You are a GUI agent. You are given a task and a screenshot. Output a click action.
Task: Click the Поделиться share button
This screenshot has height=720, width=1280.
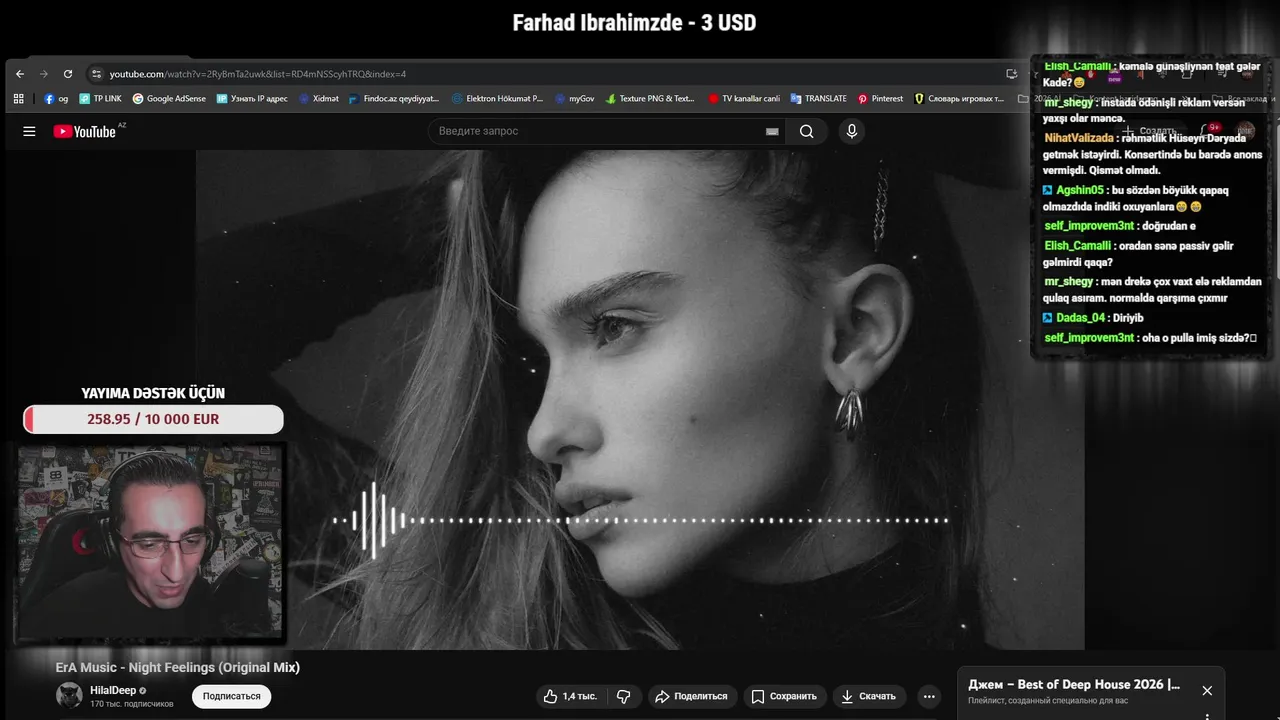692,696
